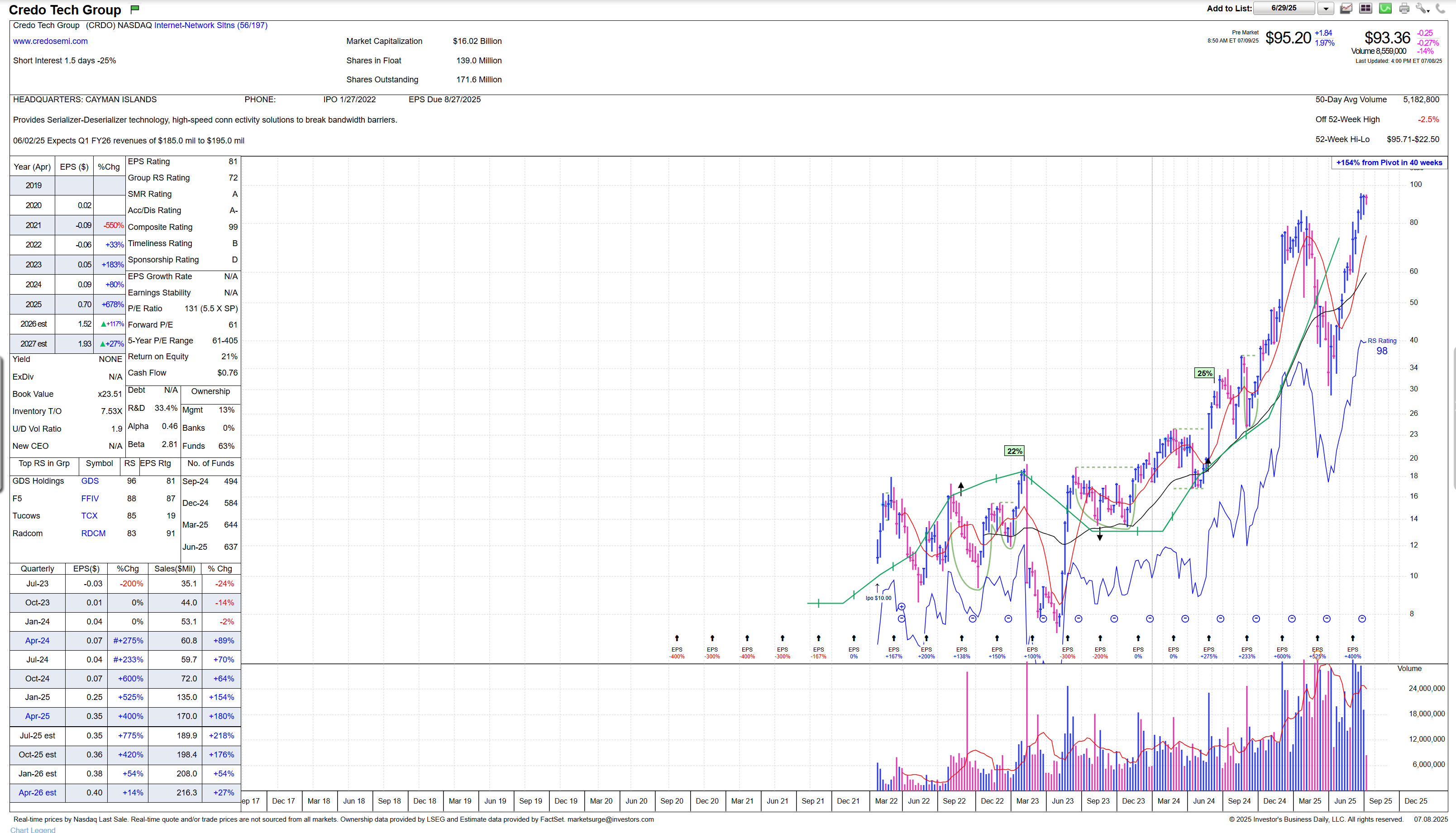The image size is (1456, 833).
Task: Open the TCX symbol link
Action: coord(89,516)
